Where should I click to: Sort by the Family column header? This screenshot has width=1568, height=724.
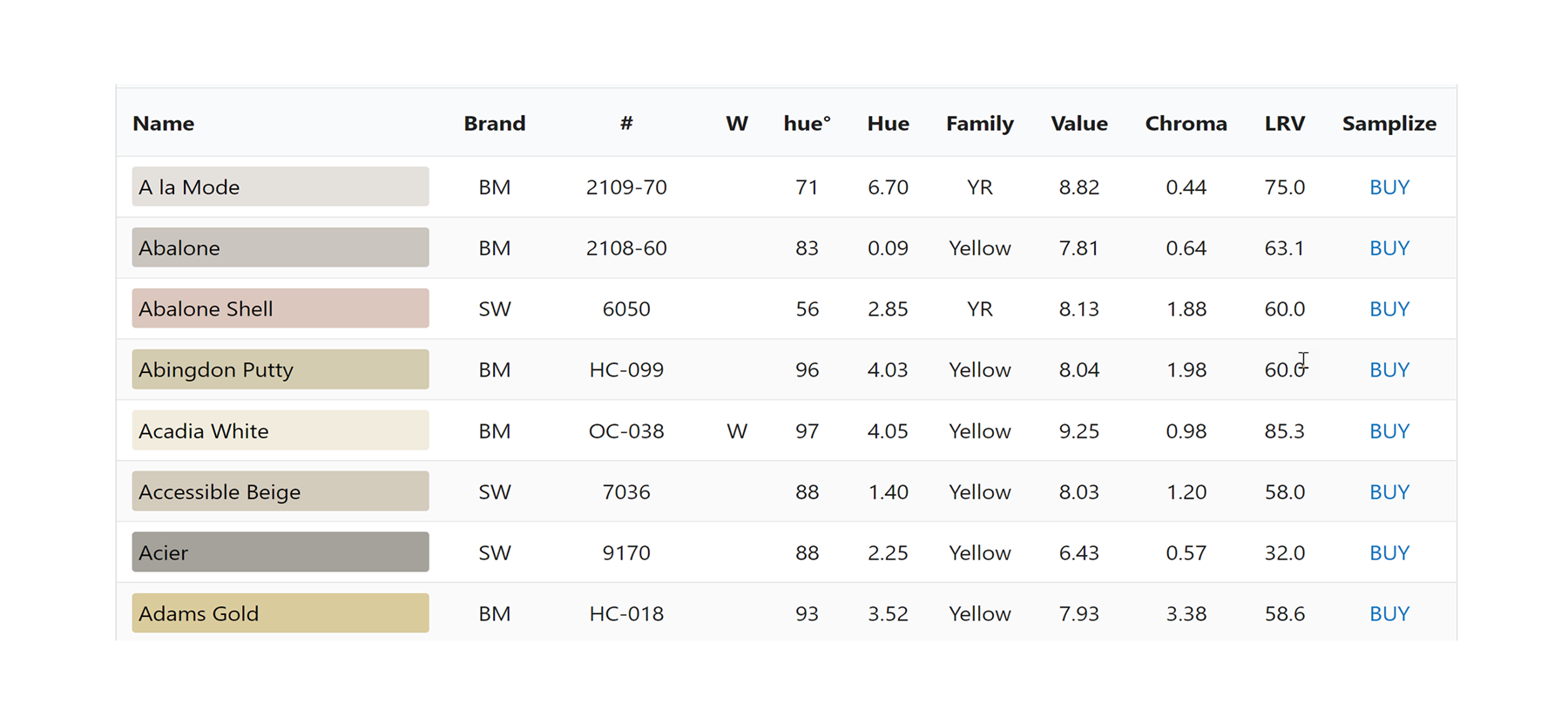click(x=979, y=124)
